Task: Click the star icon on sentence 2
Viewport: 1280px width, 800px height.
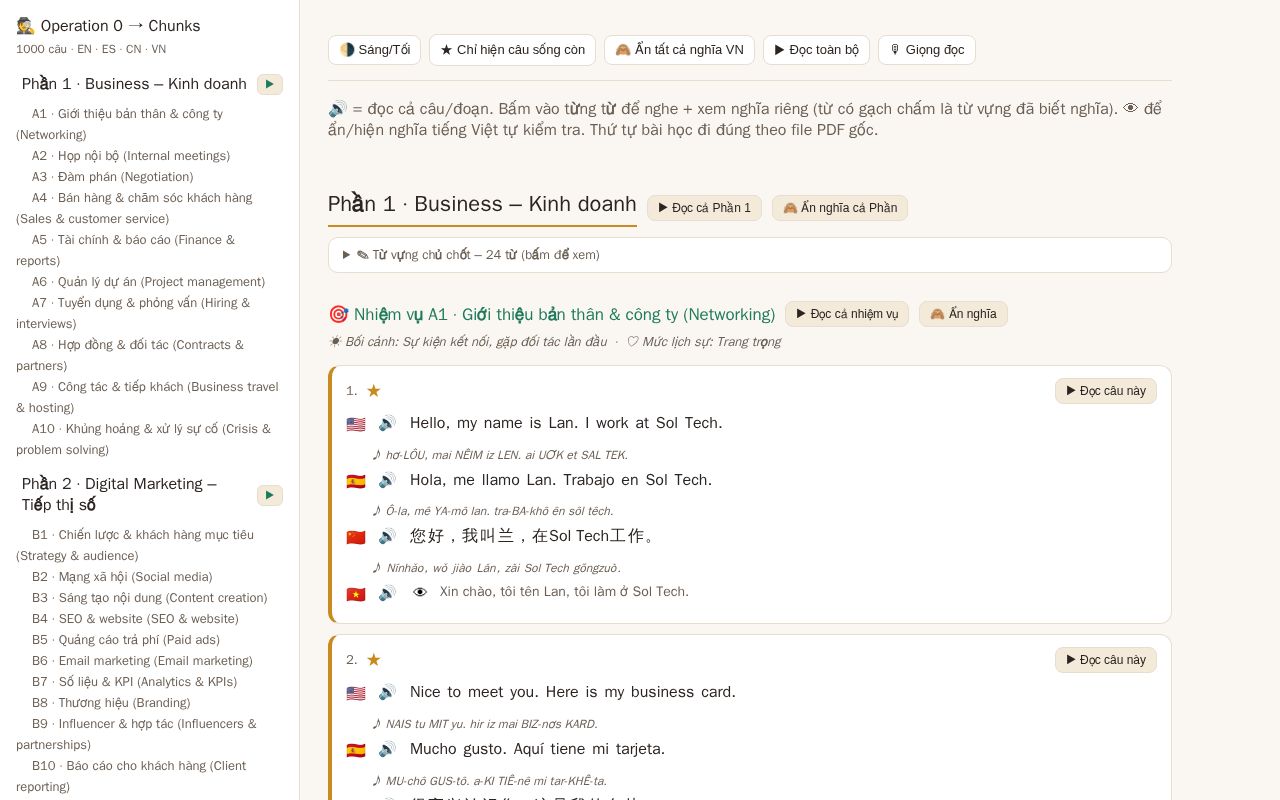Action: (373, 660)
